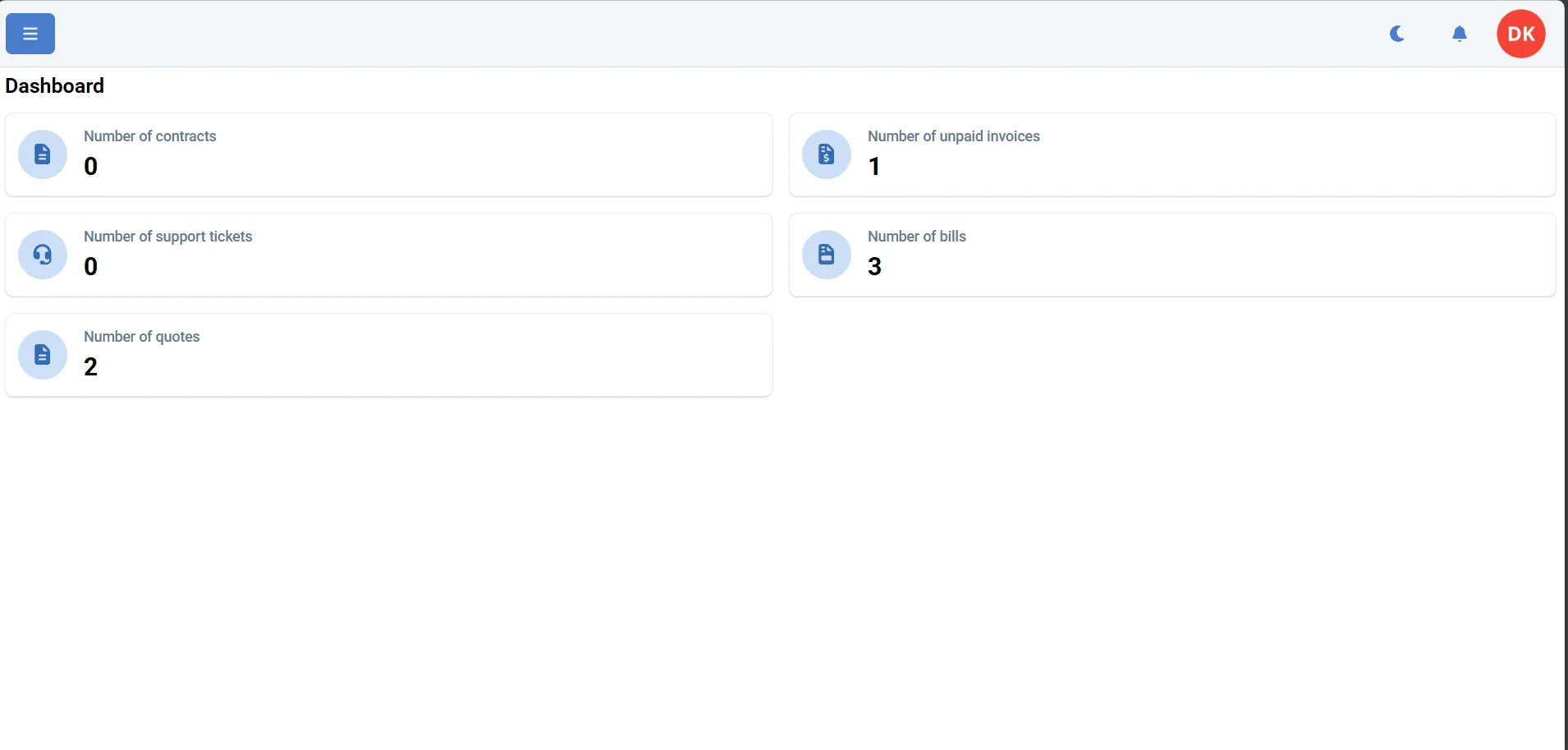Click the contracts document icon

pos(42,154)
